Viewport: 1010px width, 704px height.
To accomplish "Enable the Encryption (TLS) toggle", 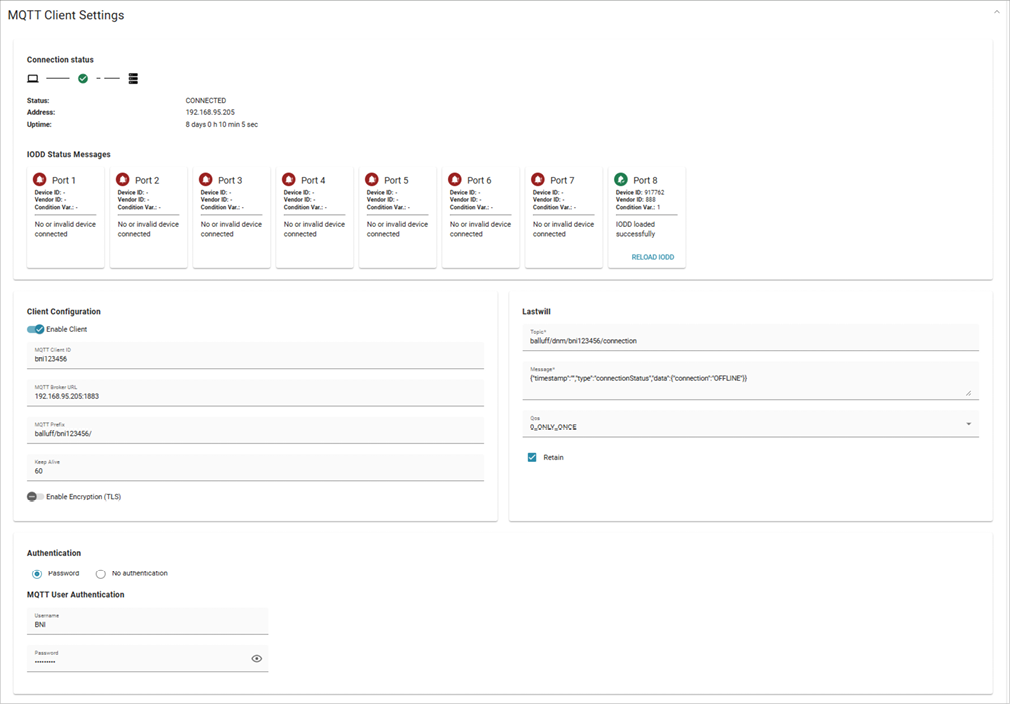I will 31,496.
